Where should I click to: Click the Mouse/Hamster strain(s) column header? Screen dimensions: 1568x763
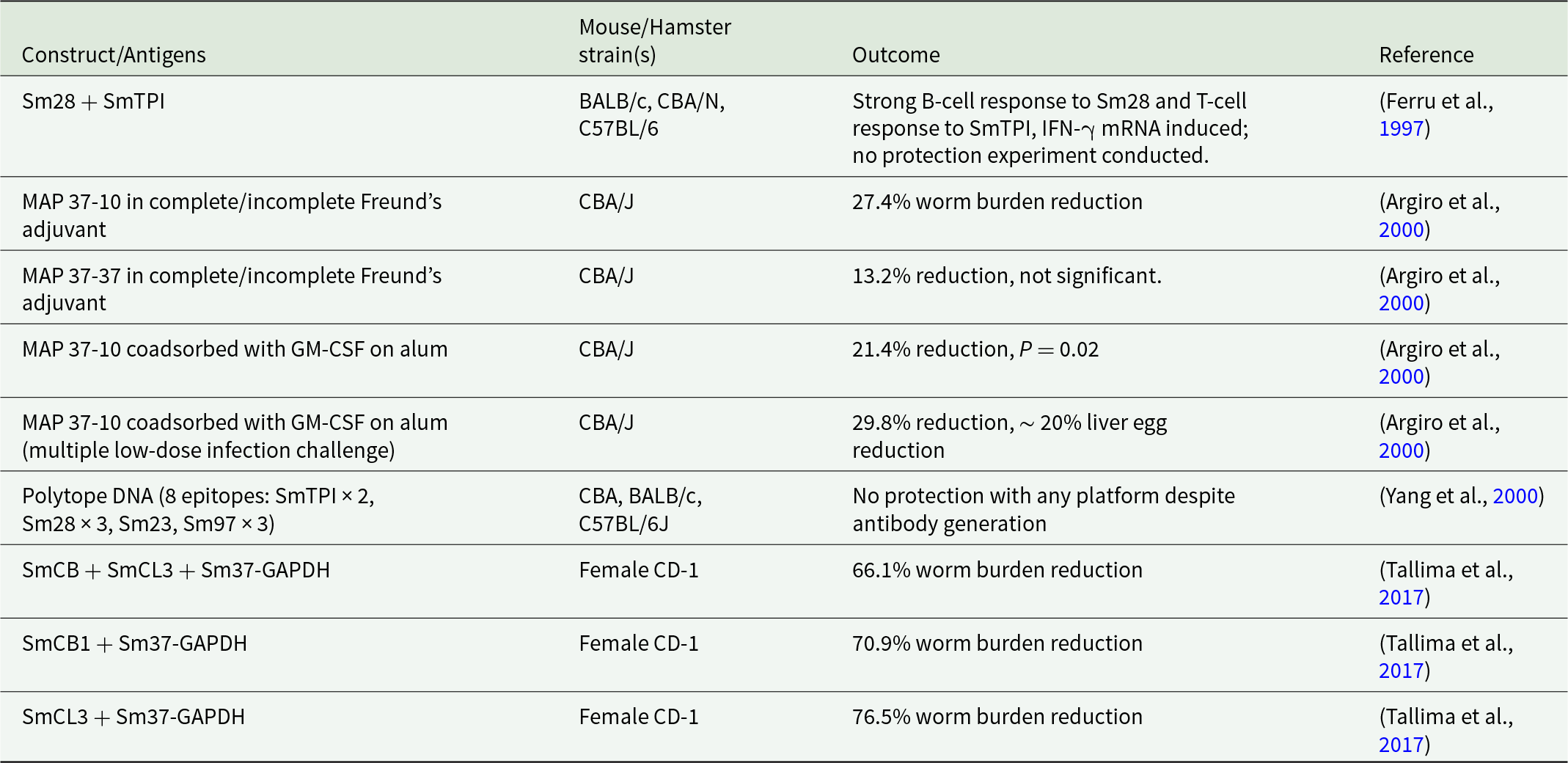coord(655,41)
